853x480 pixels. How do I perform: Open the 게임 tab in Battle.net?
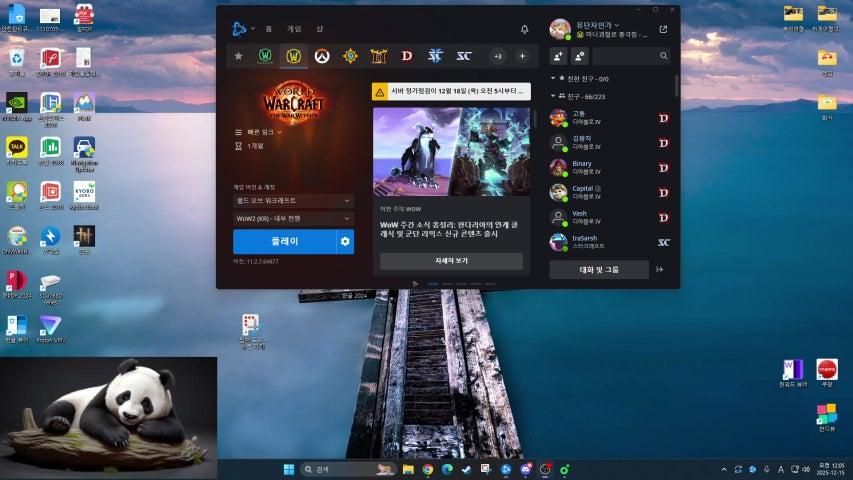tap(294, 29)
